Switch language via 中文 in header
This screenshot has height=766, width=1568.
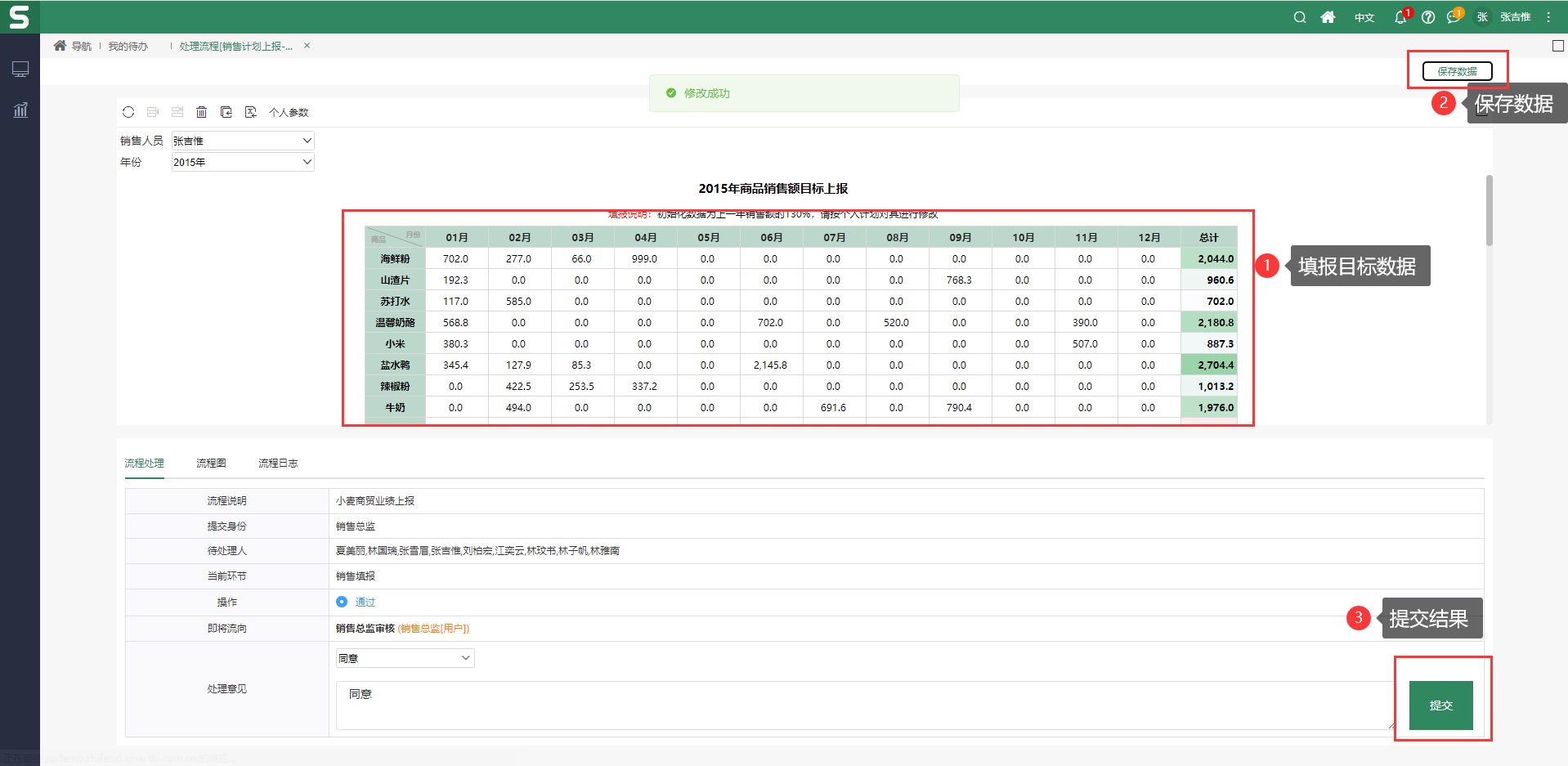(x=1364, y=17)
